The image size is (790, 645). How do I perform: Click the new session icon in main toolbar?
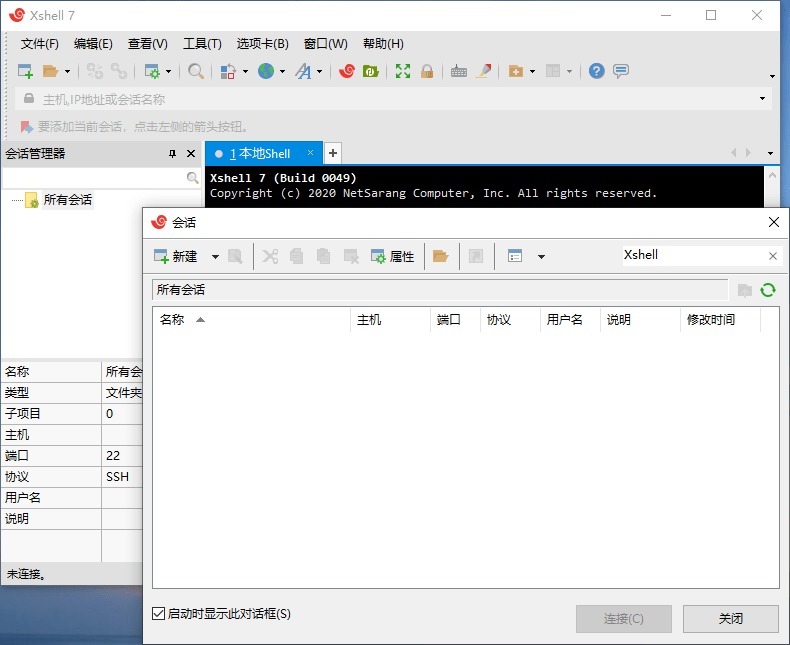click(26, 71)
